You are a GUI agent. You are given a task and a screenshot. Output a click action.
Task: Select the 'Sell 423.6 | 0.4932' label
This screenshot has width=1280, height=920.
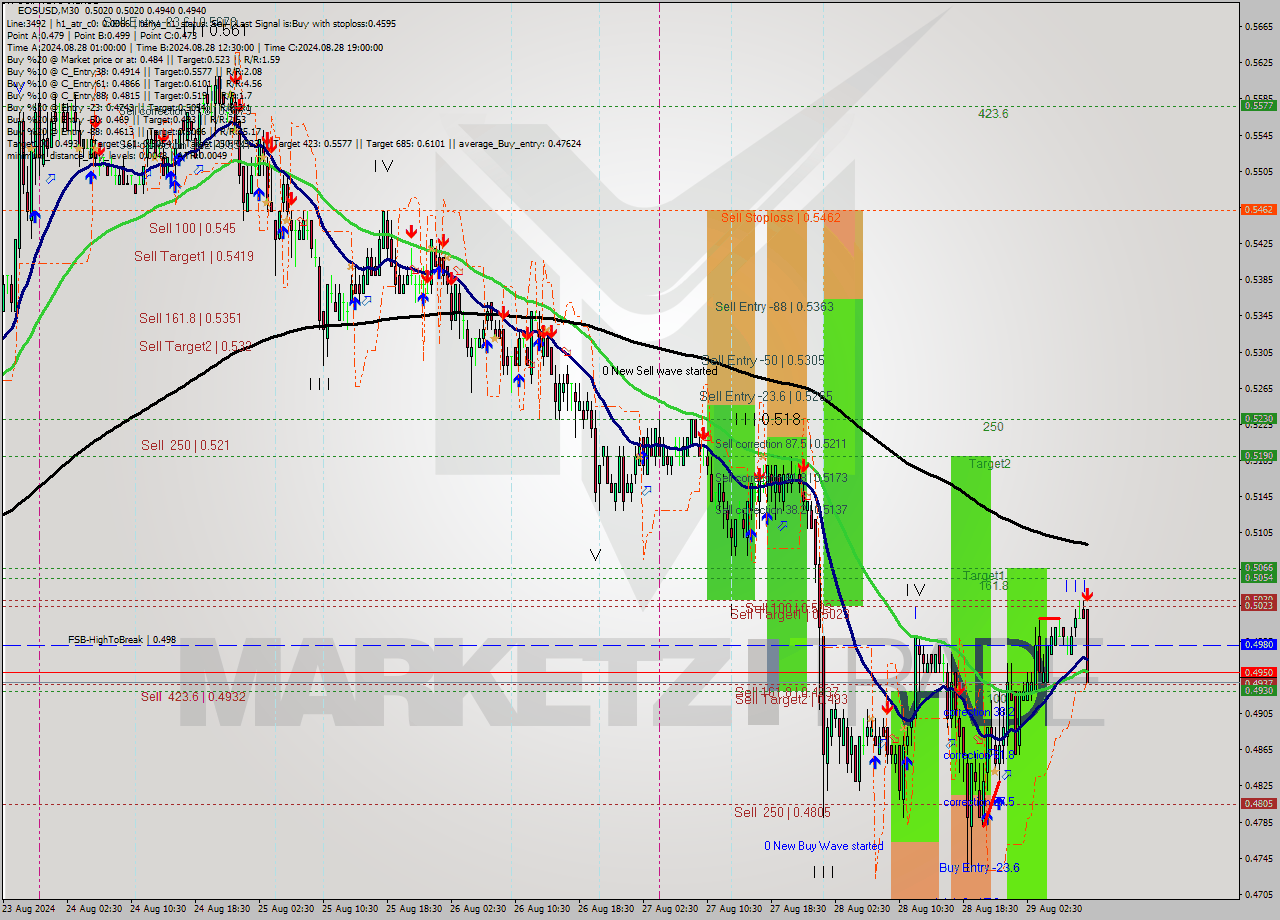193,696
